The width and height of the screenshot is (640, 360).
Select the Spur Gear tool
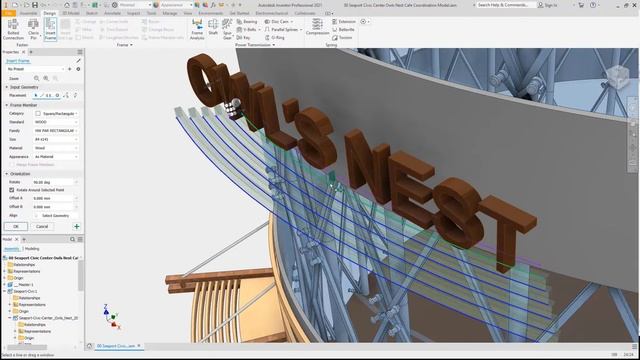click(x=227, y=29)
